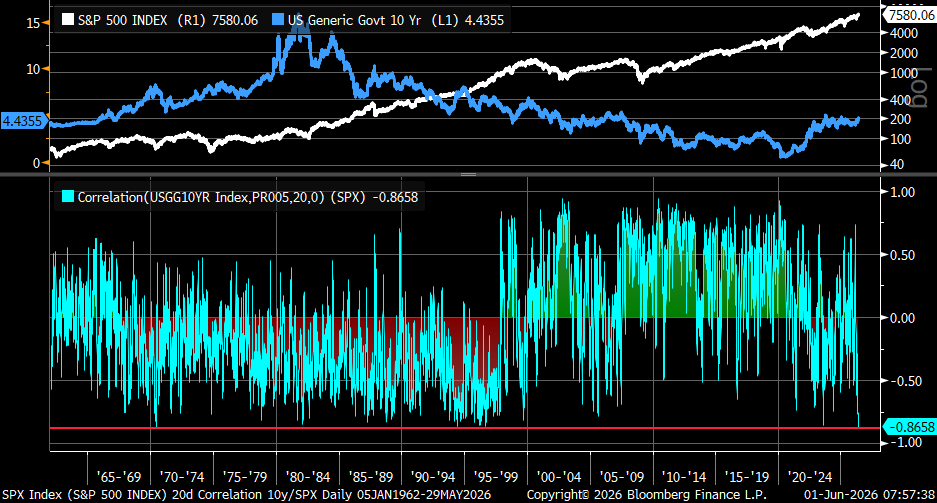Click the rotated Log scale label
This screenshot has height=503, width=937.
tap(920, 88)
